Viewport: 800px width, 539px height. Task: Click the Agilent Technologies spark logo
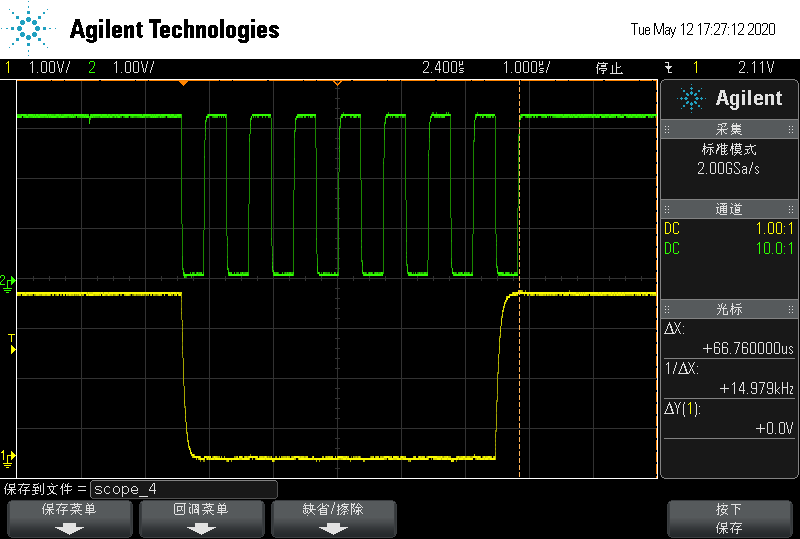(x=29, y=29)
